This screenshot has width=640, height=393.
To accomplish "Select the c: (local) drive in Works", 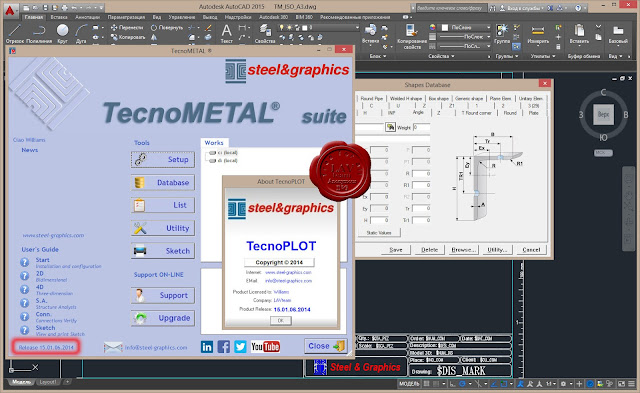I will pyautogui.click(x=223, y=153).
